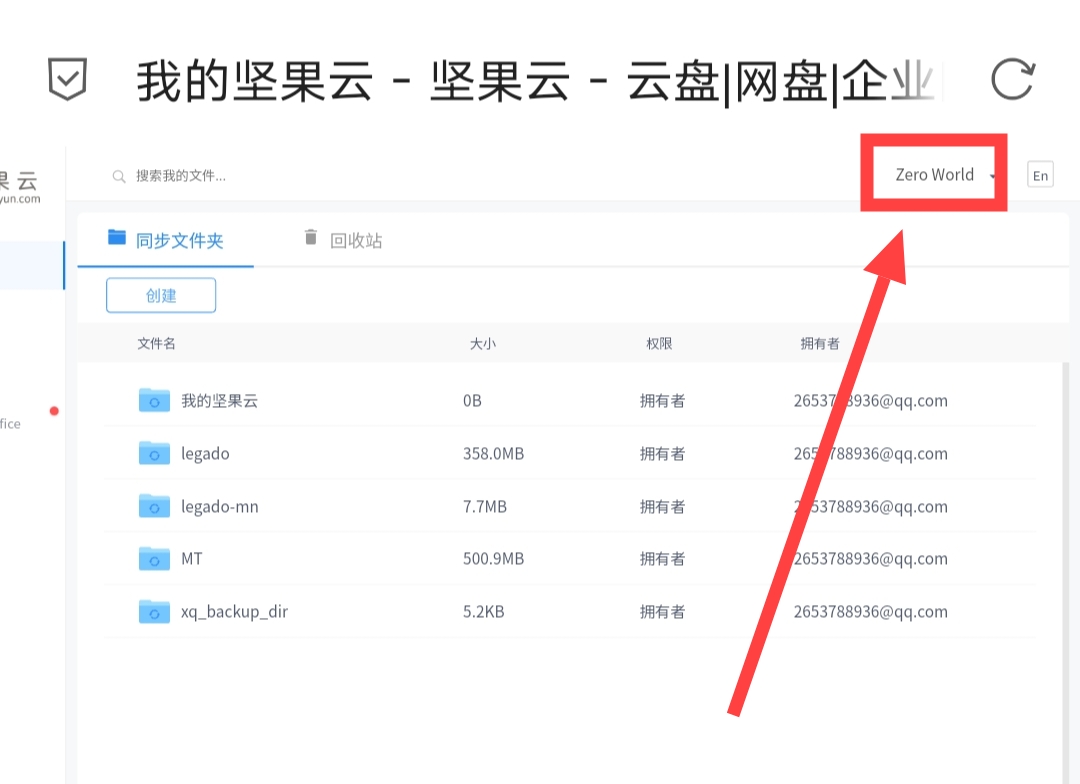Click the shield icon in browser bar
Screen dimensions: 1080x784
click(68, 79)
